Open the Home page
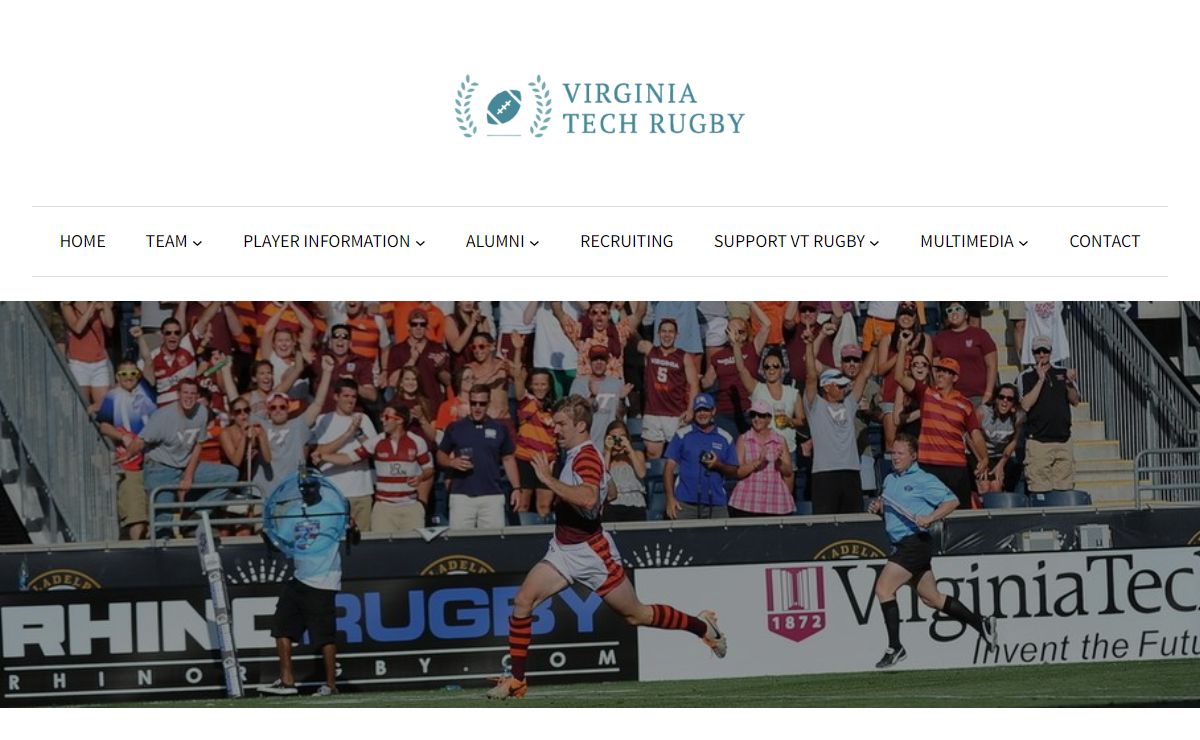 click(83, 241)
